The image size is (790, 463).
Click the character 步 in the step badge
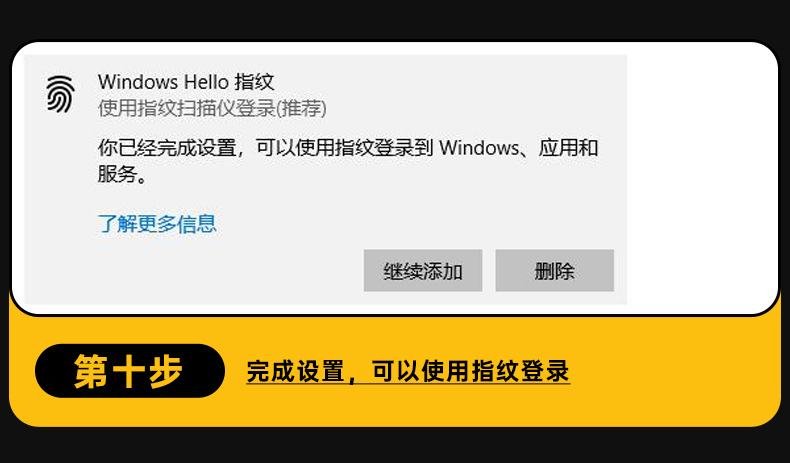pyautogui.click(x=166, y=371)
